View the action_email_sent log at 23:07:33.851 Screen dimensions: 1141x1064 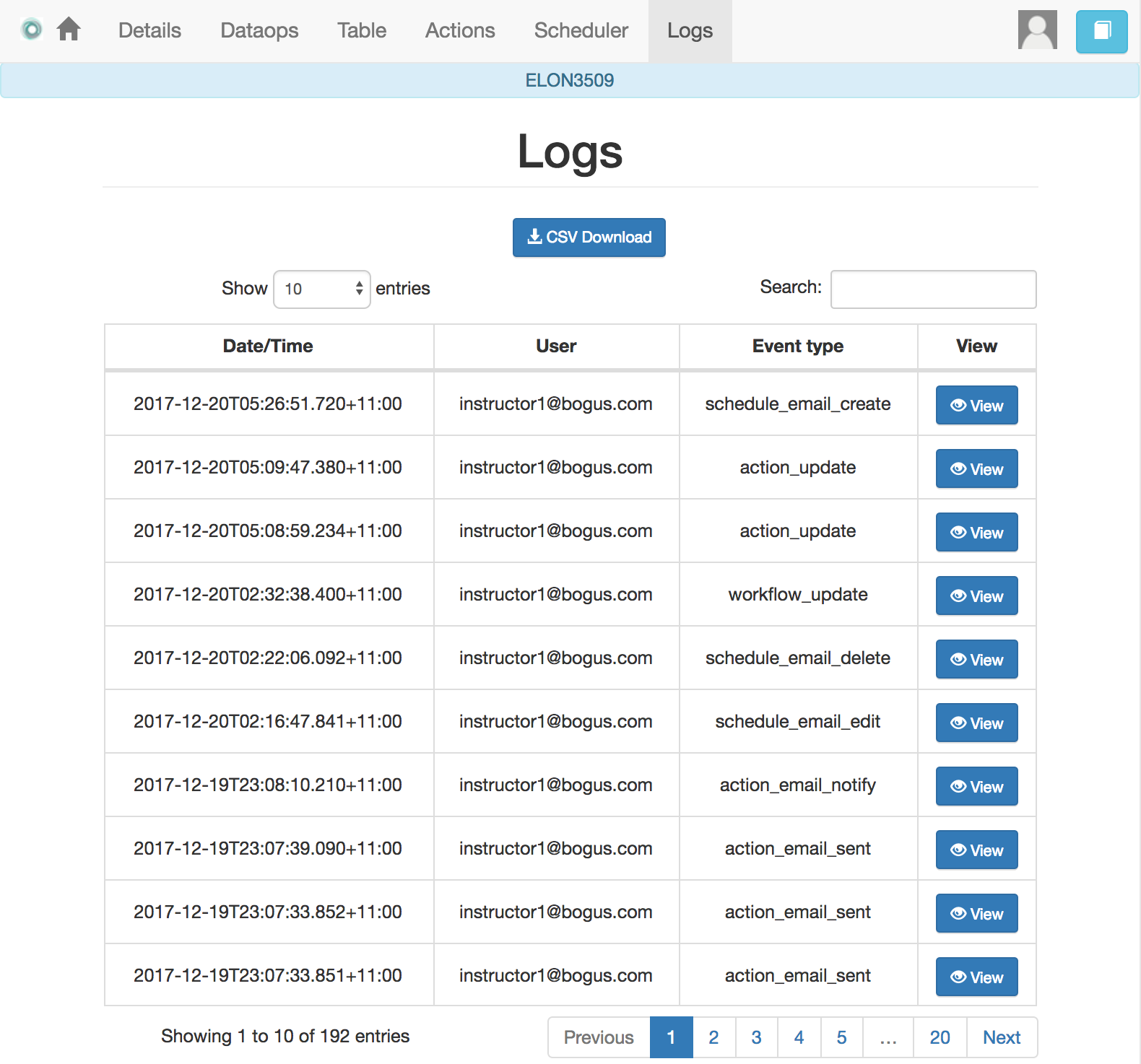tap(977, 977)
